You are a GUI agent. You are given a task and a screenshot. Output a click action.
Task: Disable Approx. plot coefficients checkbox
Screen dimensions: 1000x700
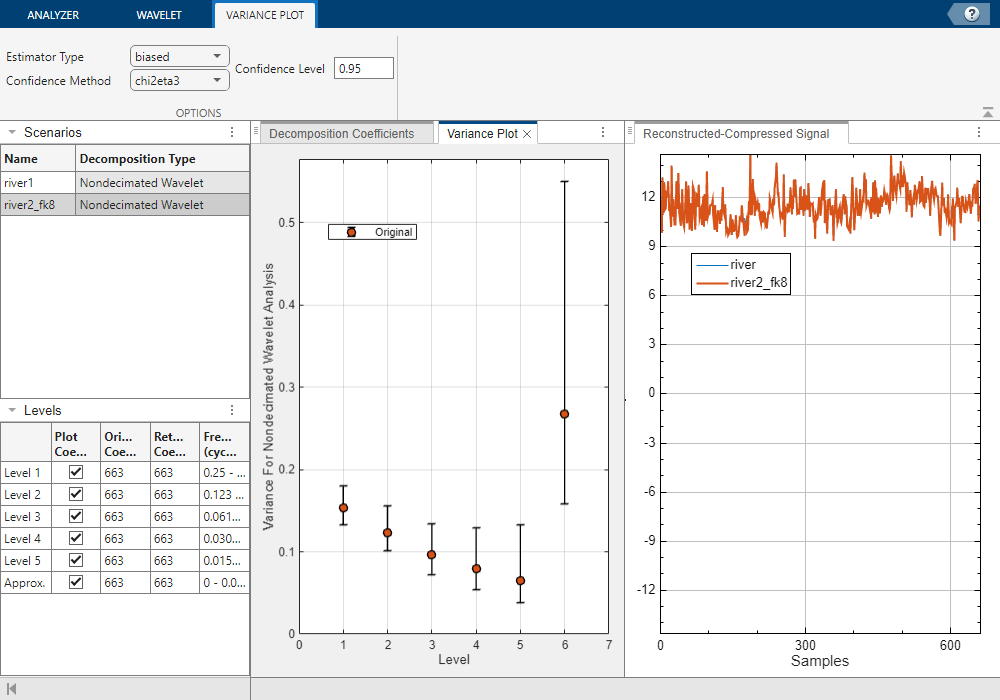[76, 582]
